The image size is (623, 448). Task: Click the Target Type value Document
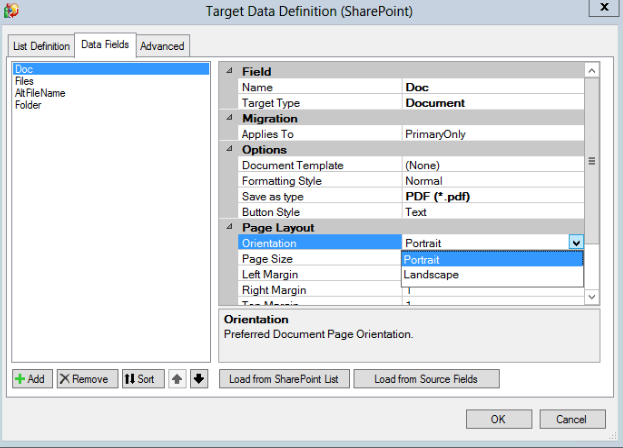(493, 103)
